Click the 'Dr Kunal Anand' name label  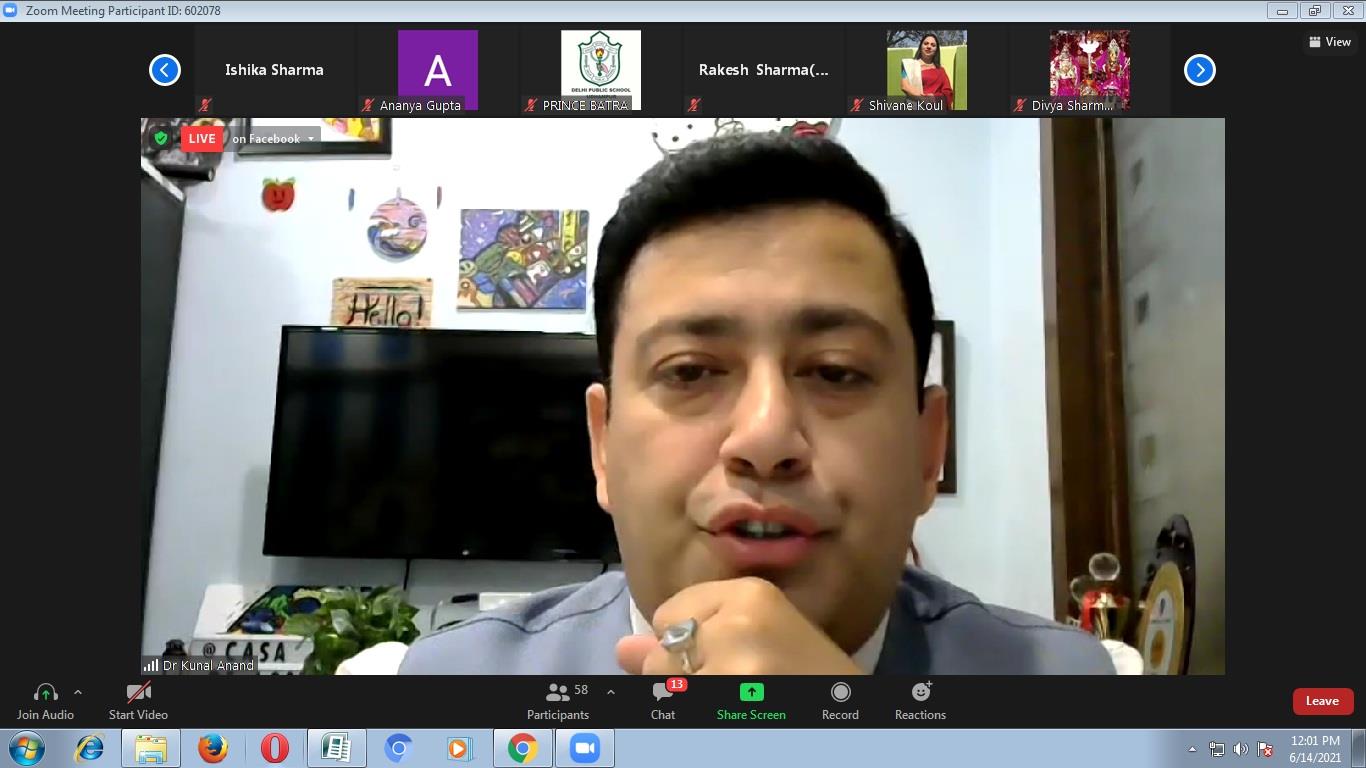pos(208,665)
